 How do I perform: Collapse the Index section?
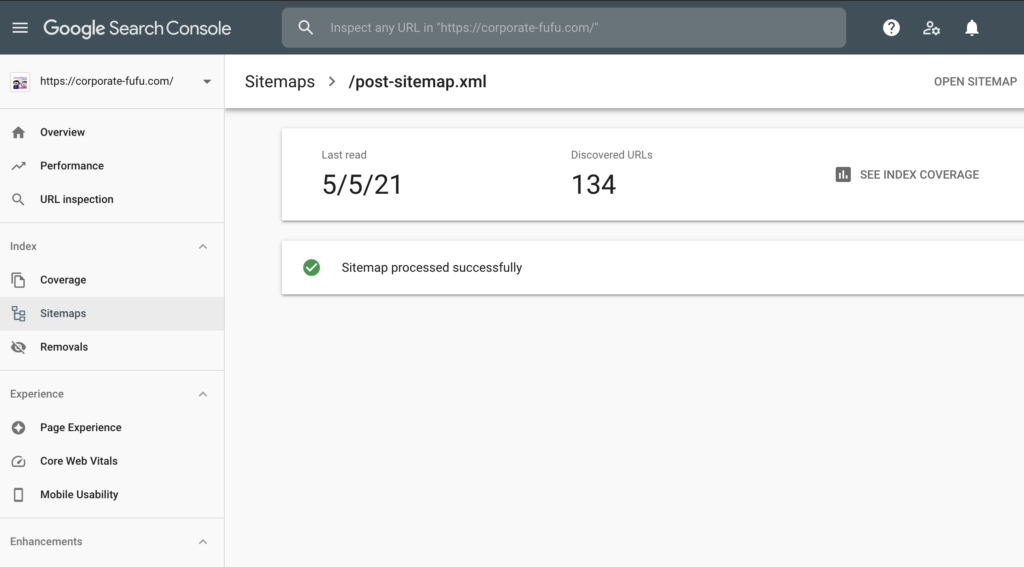(x=203, y=246)
